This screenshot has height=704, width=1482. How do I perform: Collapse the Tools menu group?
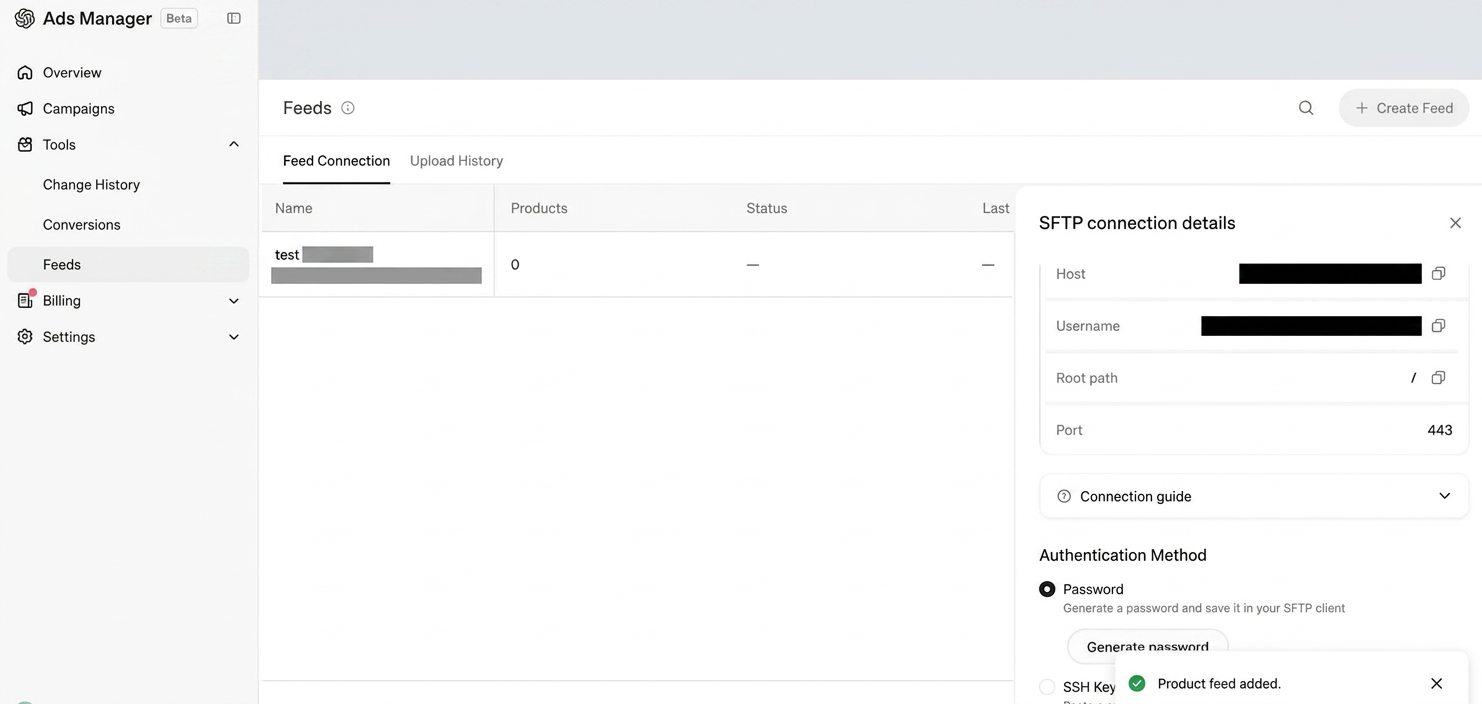pos(234,144)
